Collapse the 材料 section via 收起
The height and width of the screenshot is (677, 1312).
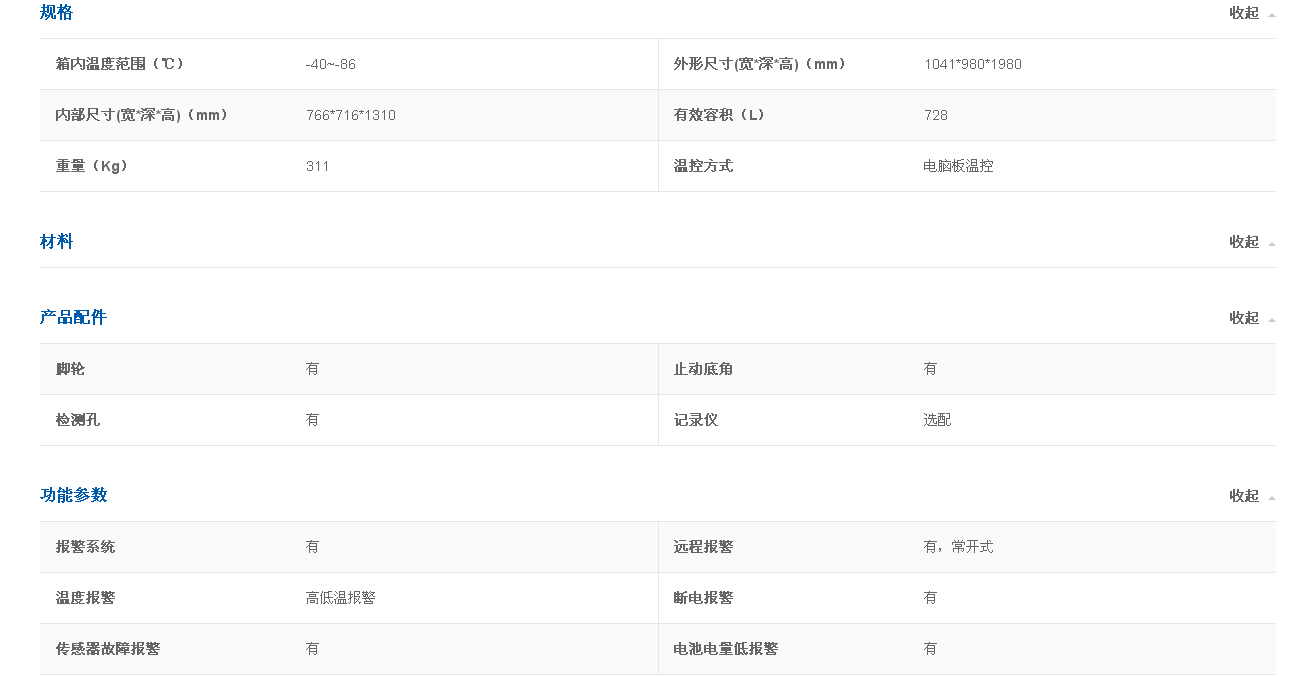tap(1244, 242)
